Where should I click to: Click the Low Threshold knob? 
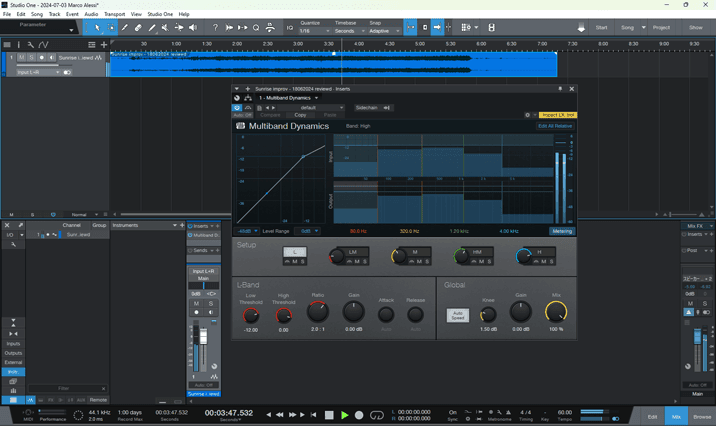tap(251, 315)
